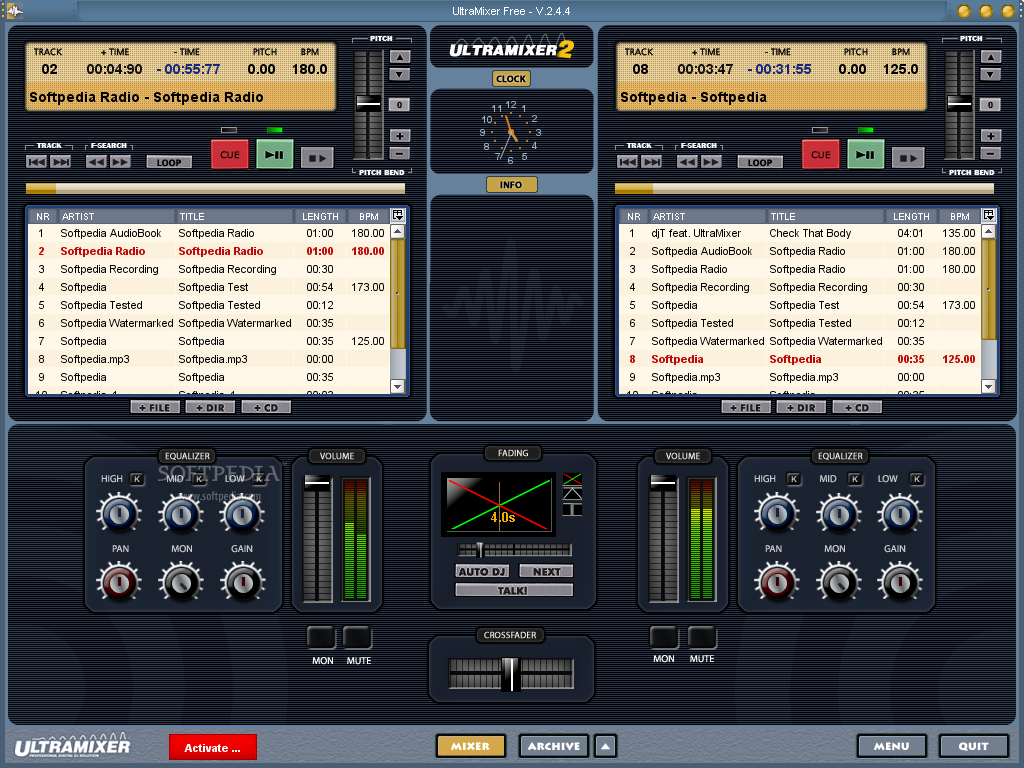Add CD to right playlist

tap(857, 408)
